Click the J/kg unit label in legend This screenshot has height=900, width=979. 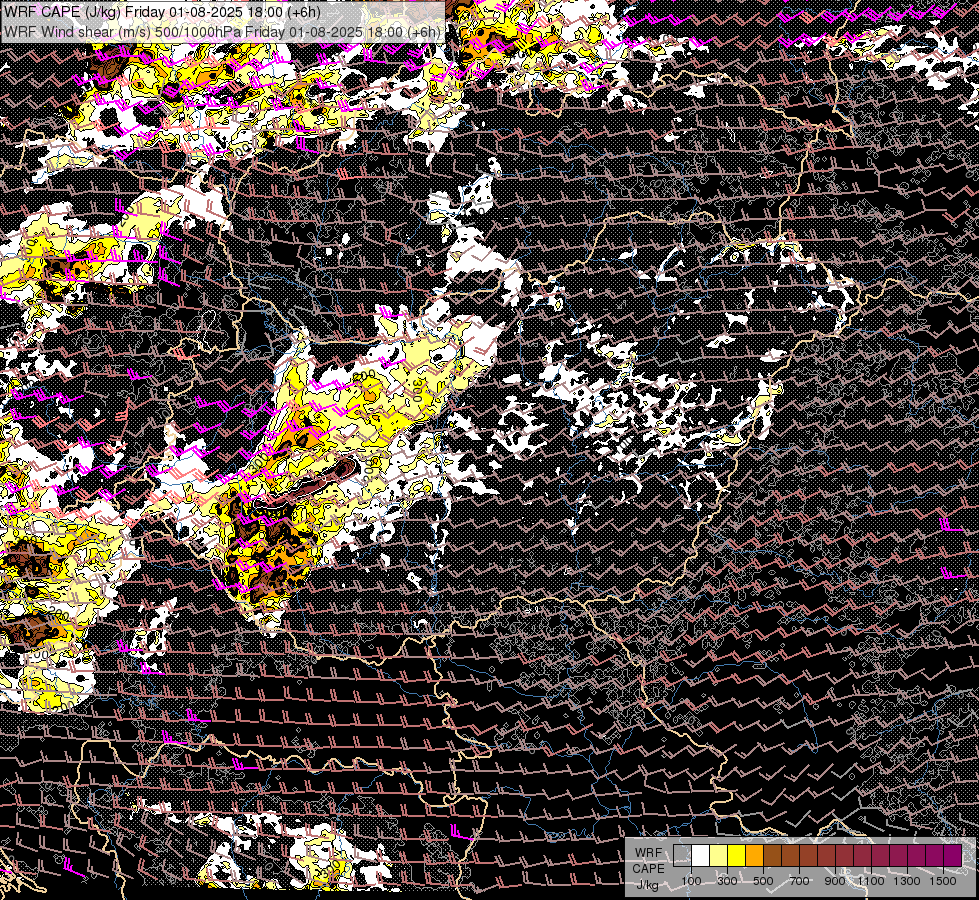pyautogui.click(x=647, y=885)
